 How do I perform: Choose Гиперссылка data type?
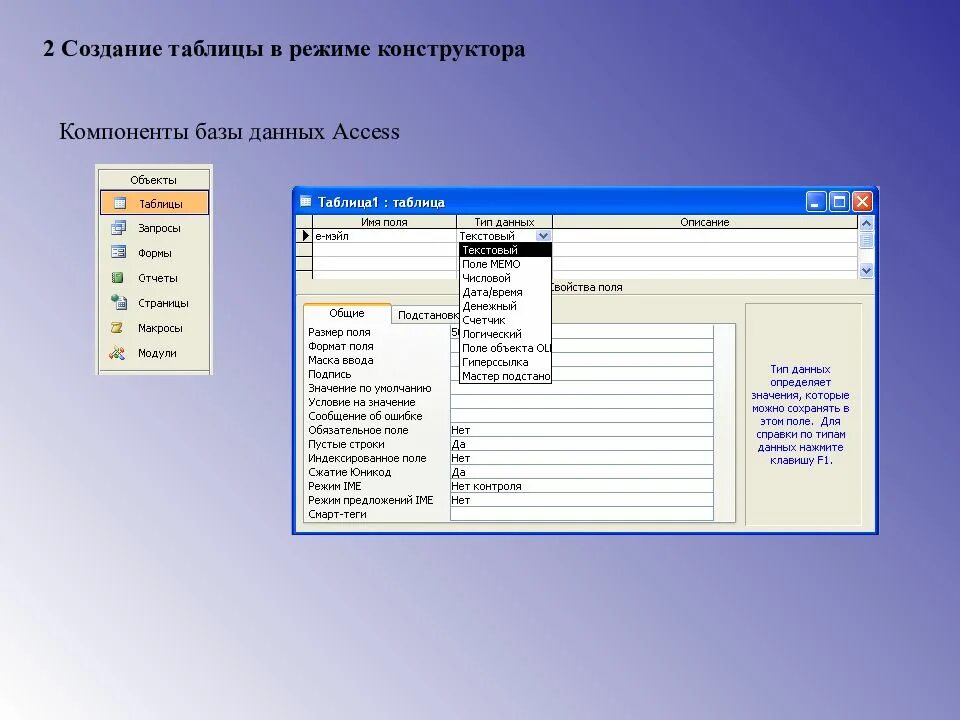point(505,362)
